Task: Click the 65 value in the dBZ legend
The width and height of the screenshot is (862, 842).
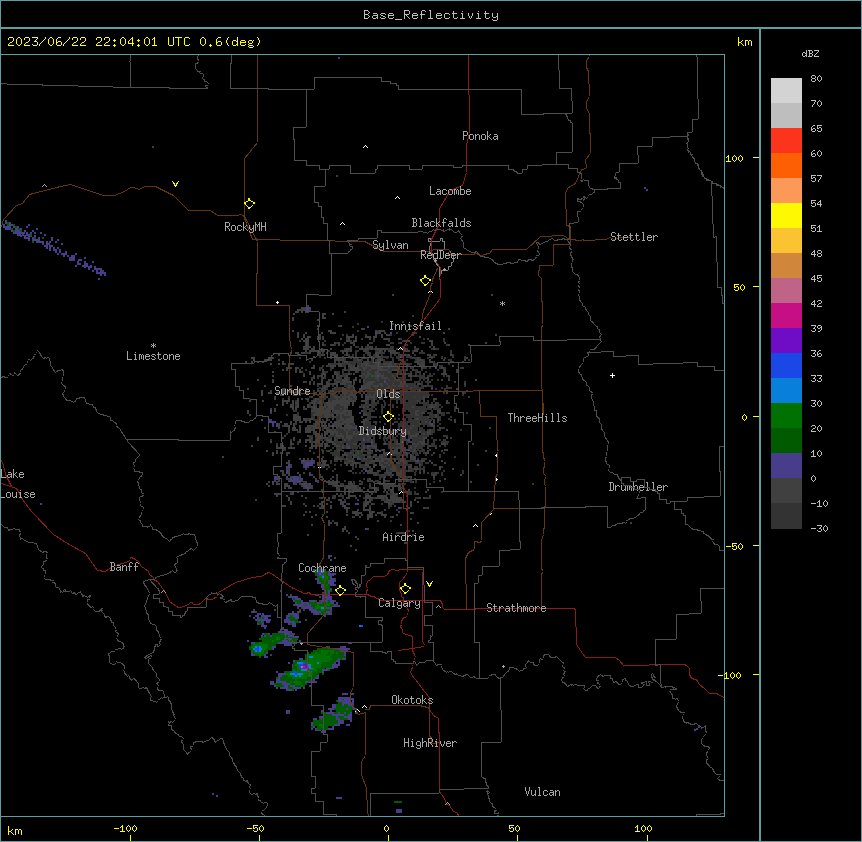Action: [x=816, y=128]
